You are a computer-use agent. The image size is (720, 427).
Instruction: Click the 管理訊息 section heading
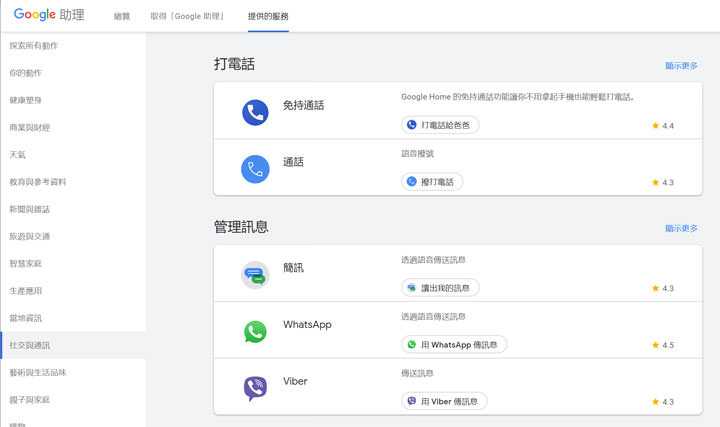click(241, 227)
